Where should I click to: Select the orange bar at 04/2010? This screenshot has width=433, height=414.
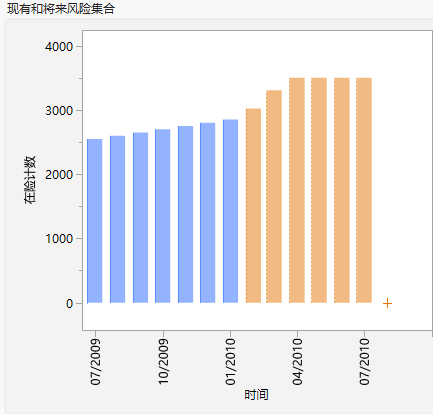[x=297, y=190]
